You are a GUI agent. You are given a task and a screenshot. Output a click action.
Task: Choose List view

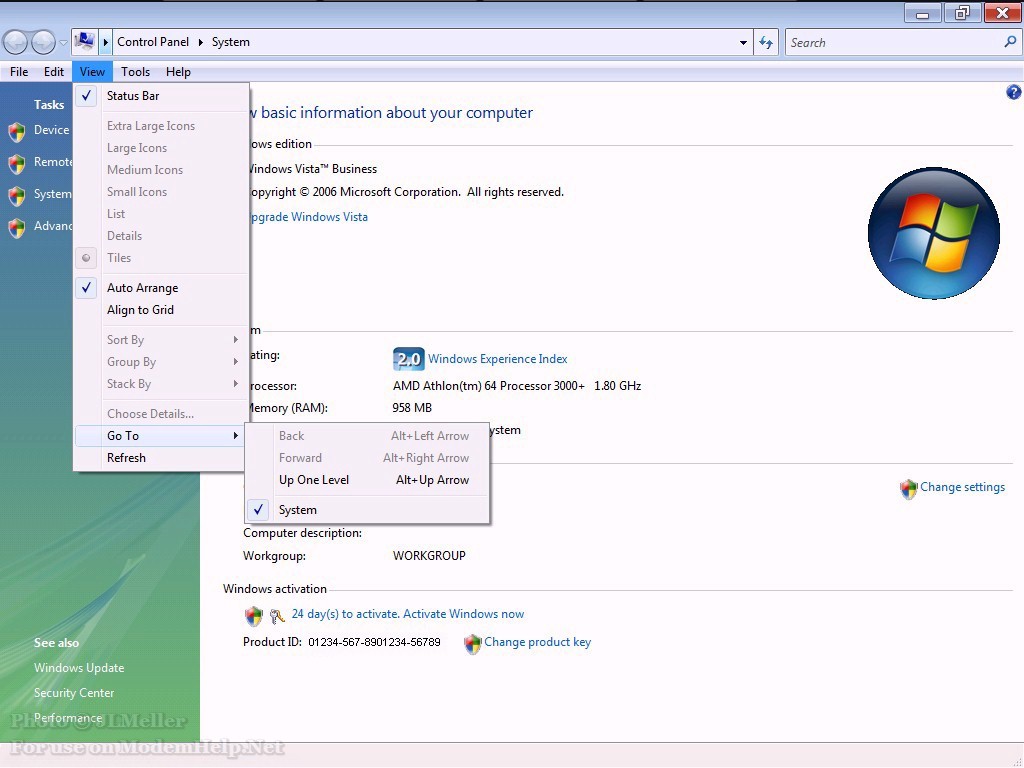coord(161,214)
